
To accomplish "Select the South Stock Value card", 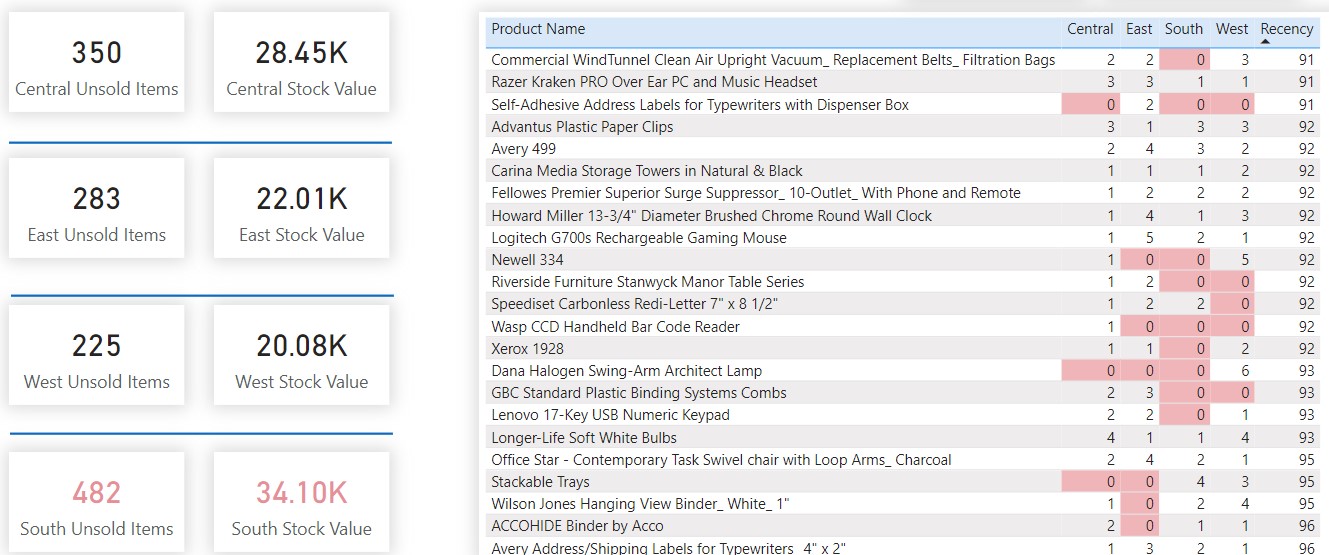I will (x=301, y=502).
